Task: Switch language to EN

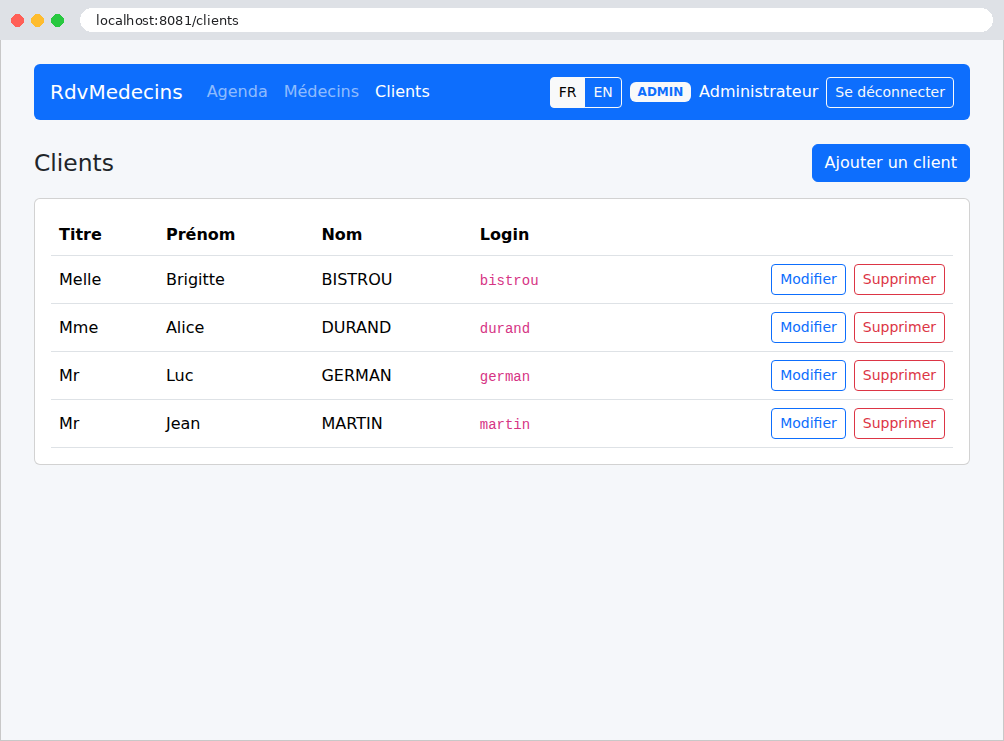Action: [603, 92]
